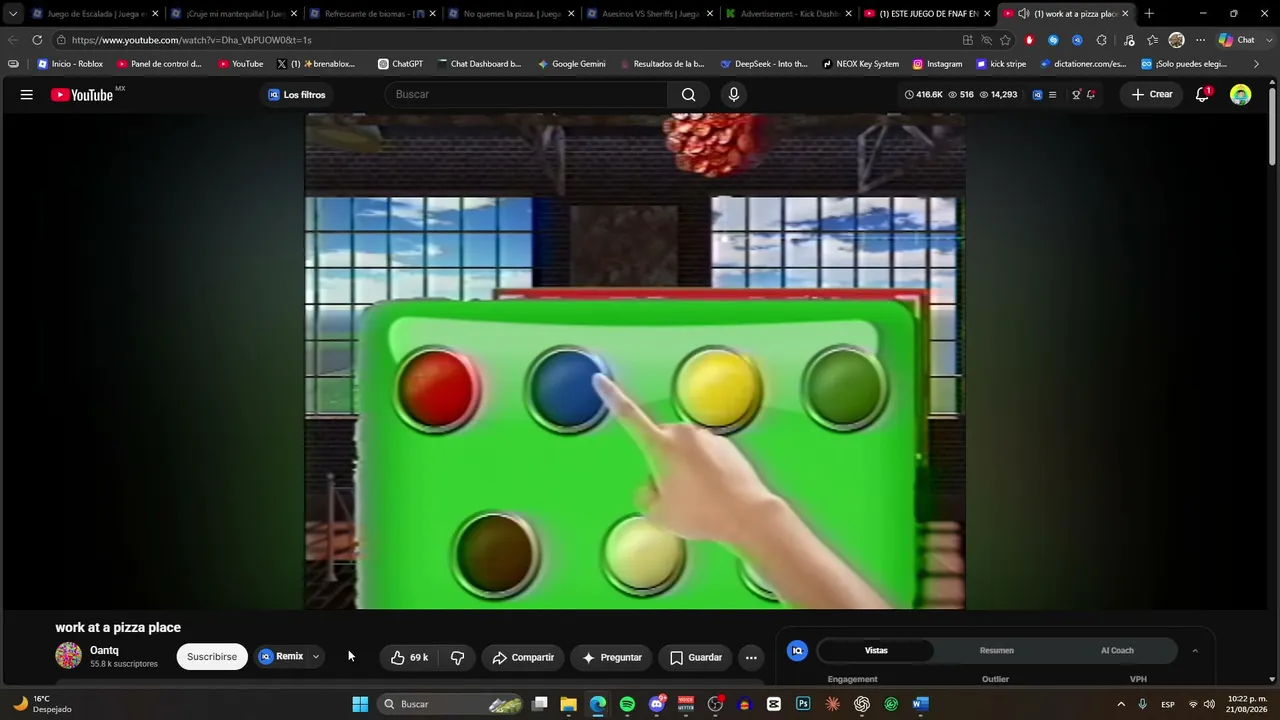The image size is (1280, 720).
Task: Click the vidIQ trophy icon in header
Action: 1076,94
